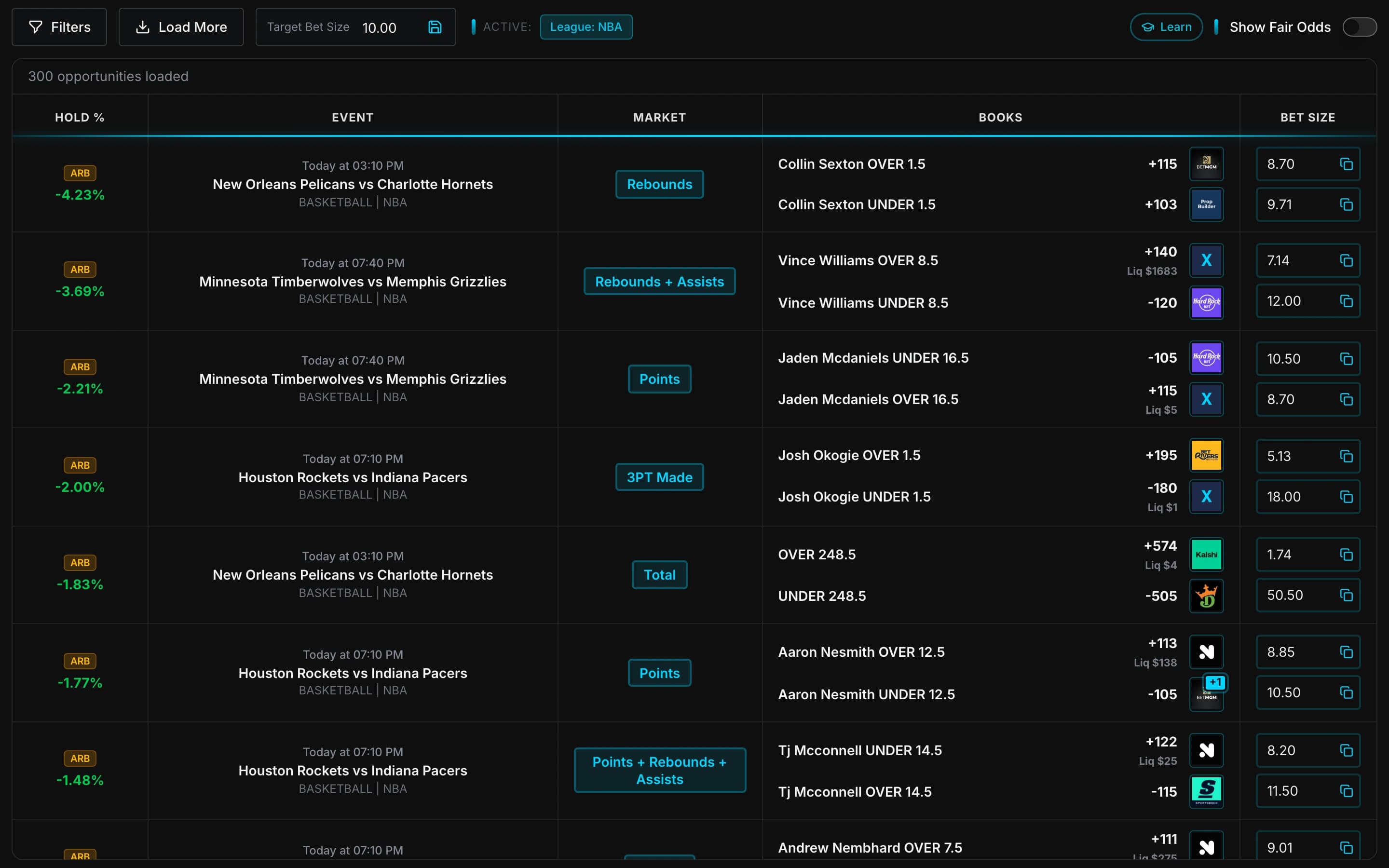Open Hard Rock book for Vince Williams UNDER

1206,302
